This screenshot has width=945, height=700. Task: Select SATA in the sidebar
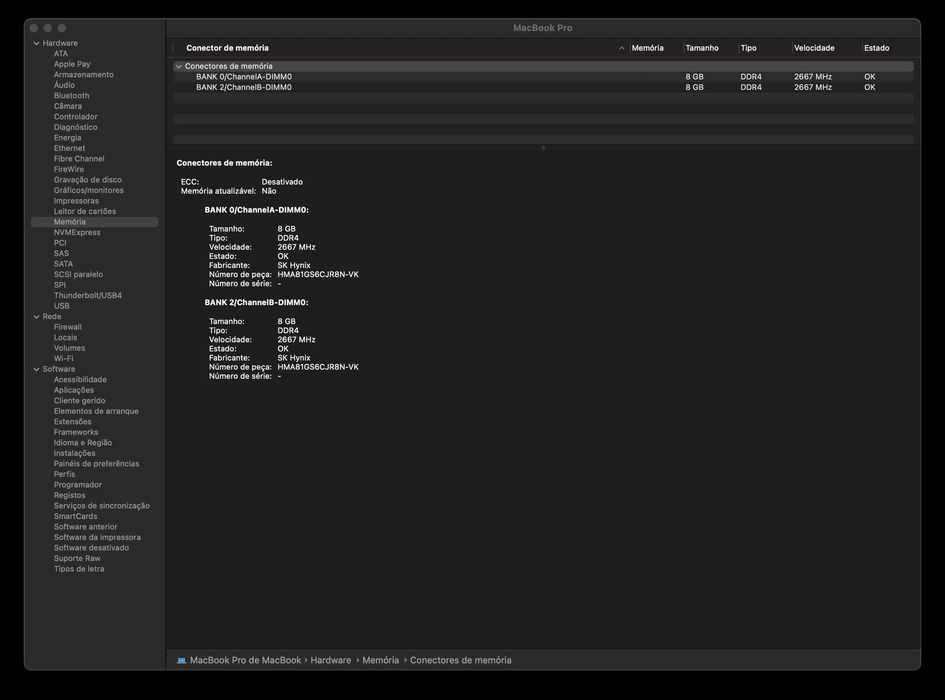coord(63,264)
